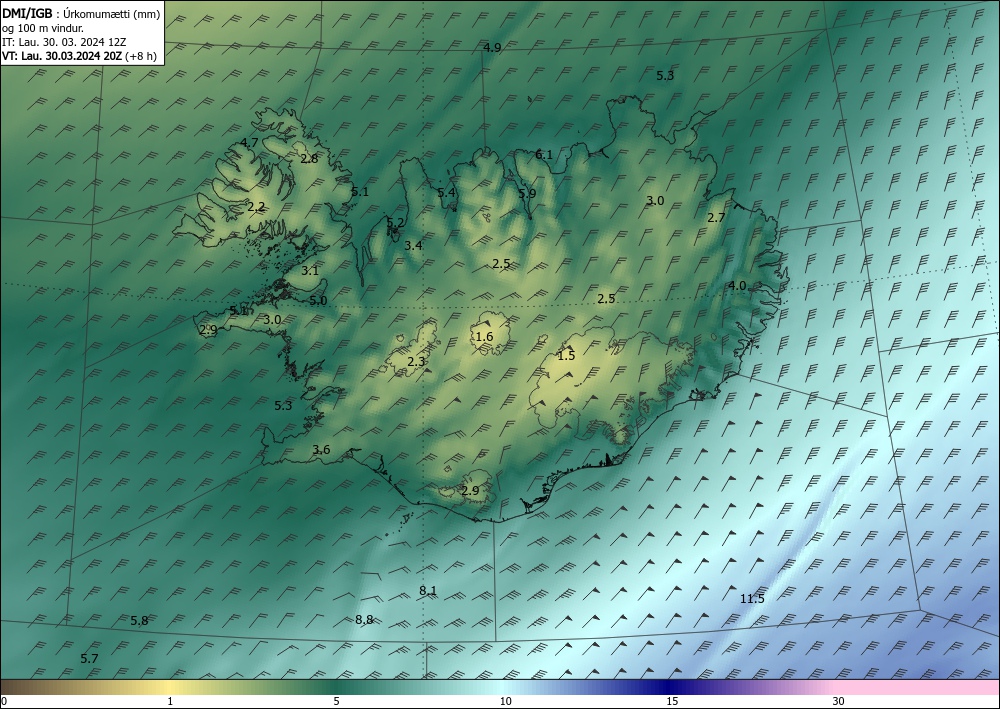Click the colorbar label '30'
The width and height of the screenshot is (1000, 709).
click(x=839, y=701)
